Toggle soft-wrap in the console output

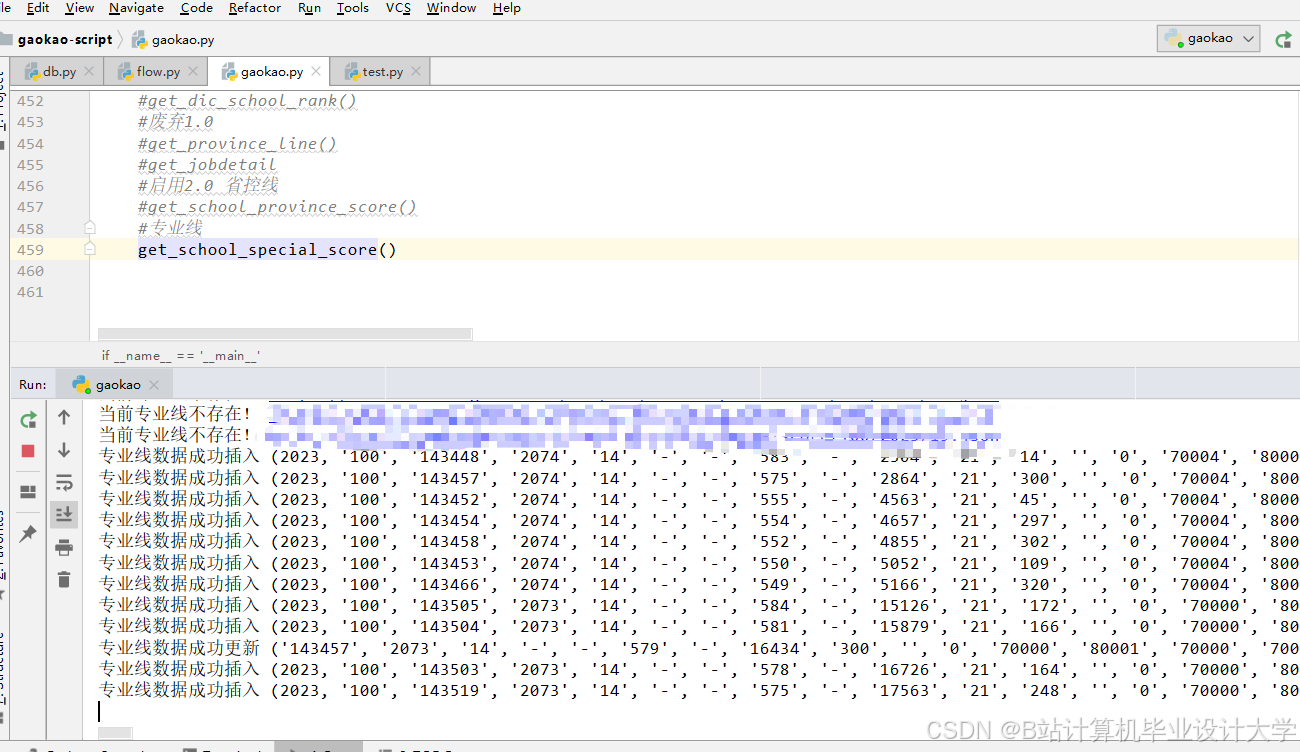64,483
